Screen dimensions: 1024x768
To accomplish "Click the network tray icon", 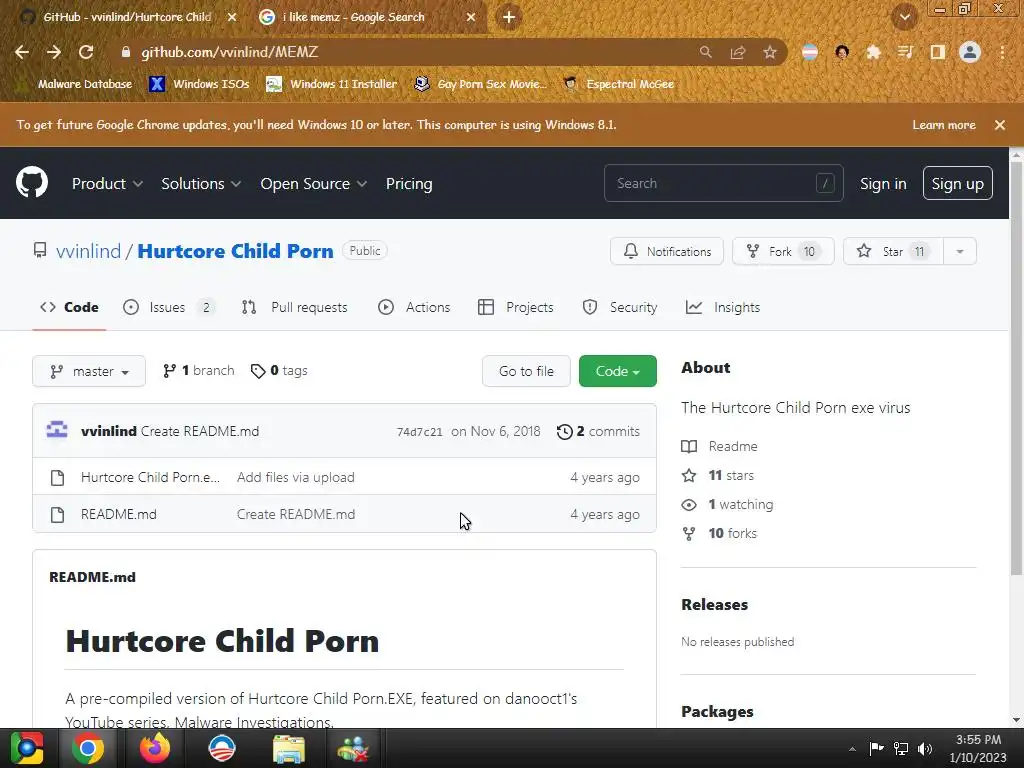I will pos(901,749).
